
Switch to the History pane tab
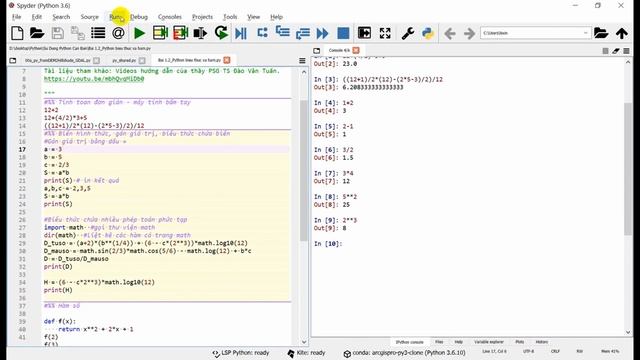tap(542, 342)
